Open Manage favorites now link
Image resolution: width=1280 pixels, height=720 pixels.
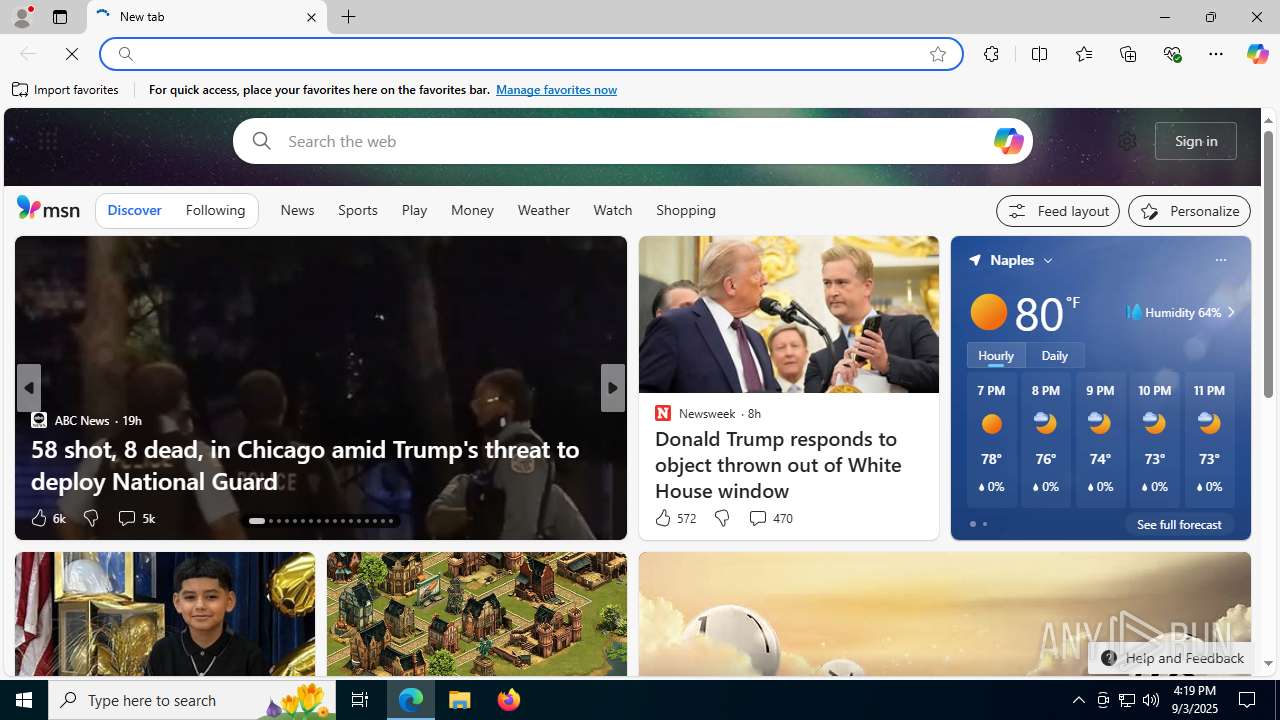click(556, 90)
